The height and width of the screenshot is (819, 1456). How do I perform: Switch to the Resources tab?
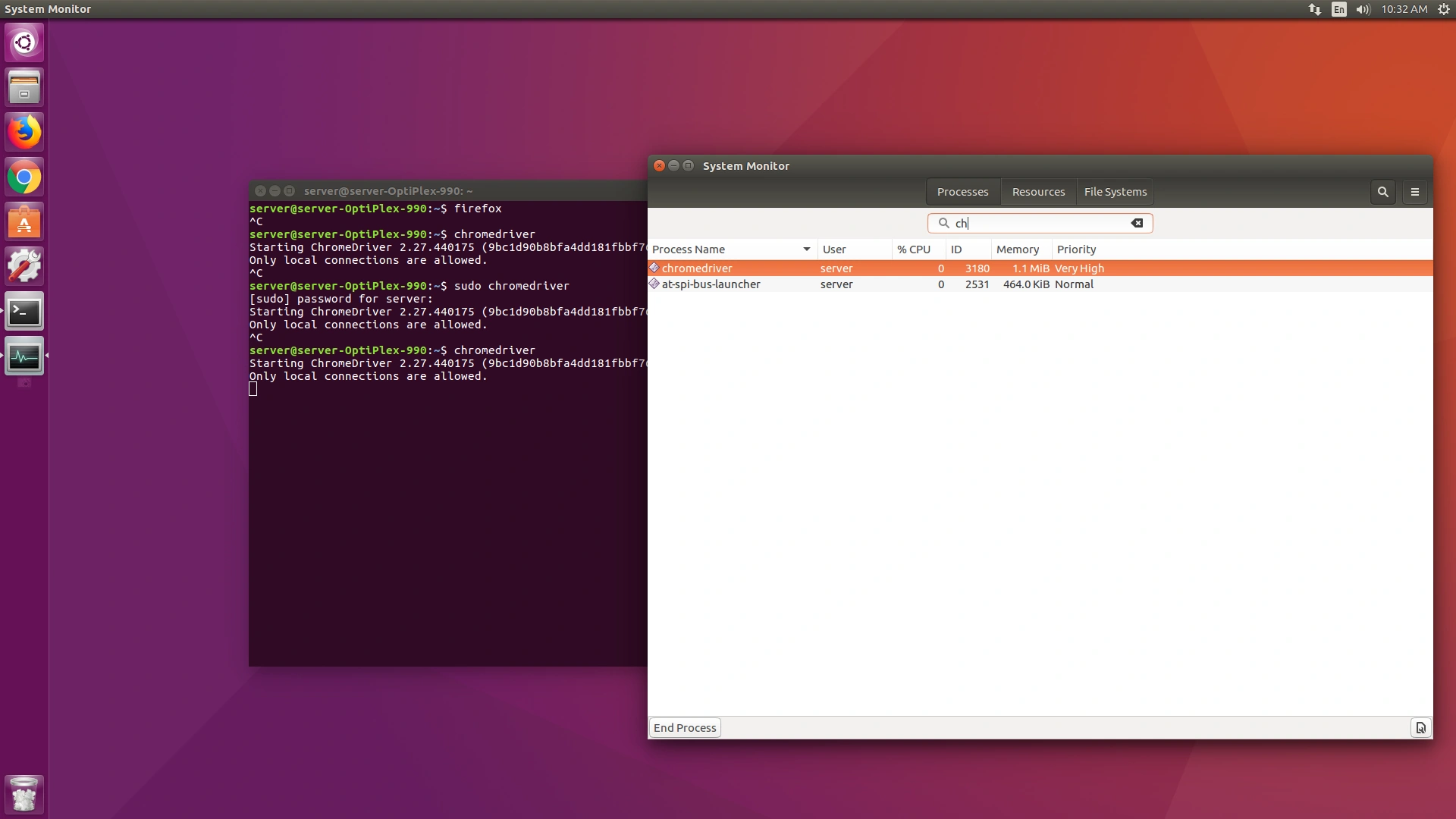[1038, 192]
